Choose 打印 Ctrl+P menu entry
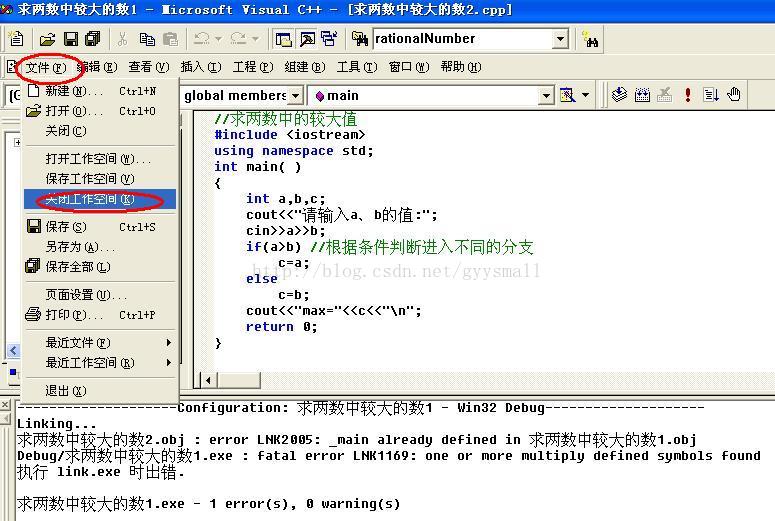The width and height of the screenshot is (775, 521). click(100, 314)
